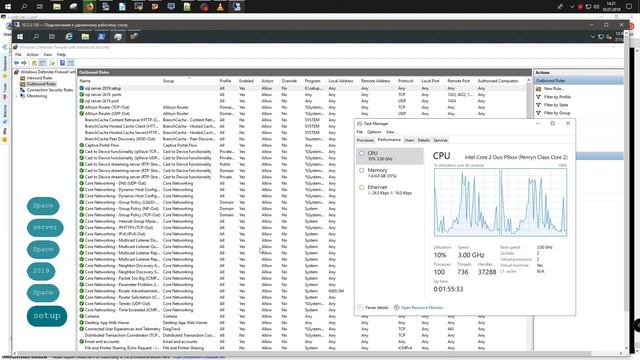640x360 pixels.
Task: Select Memory in the Task Manager sidebar
Action: [x=390, y=173]
